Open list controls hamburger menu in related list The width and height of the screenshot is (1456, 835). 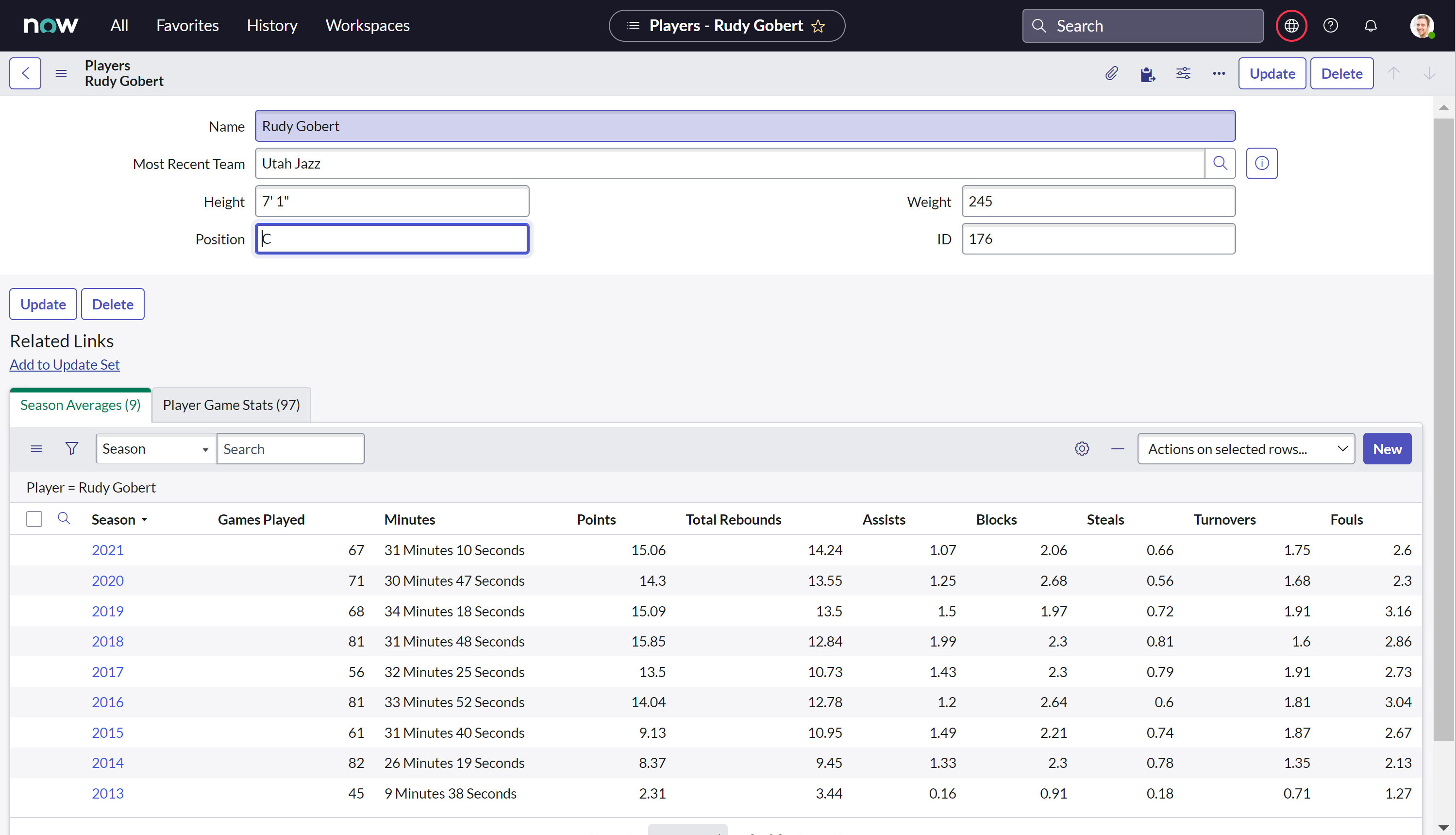pos(36,448)
